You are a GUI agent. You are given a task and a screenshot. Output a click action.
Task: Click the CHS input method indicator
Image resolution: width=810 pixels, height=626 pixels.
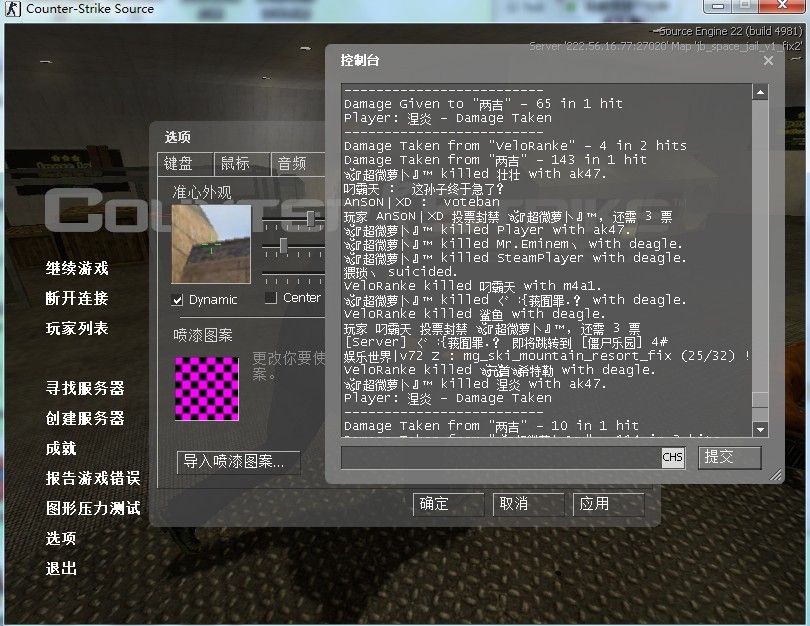click(672, 457)
